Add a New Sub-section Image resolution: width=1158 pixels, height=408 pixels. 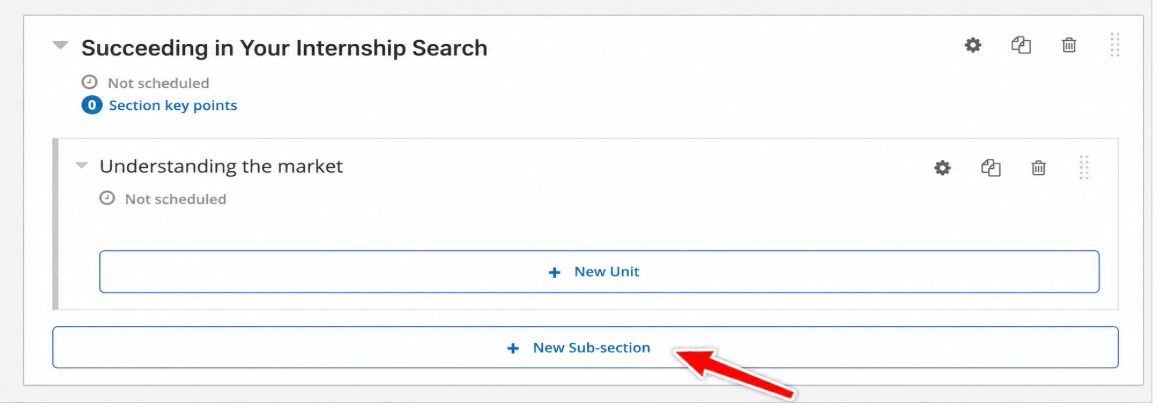585,347
